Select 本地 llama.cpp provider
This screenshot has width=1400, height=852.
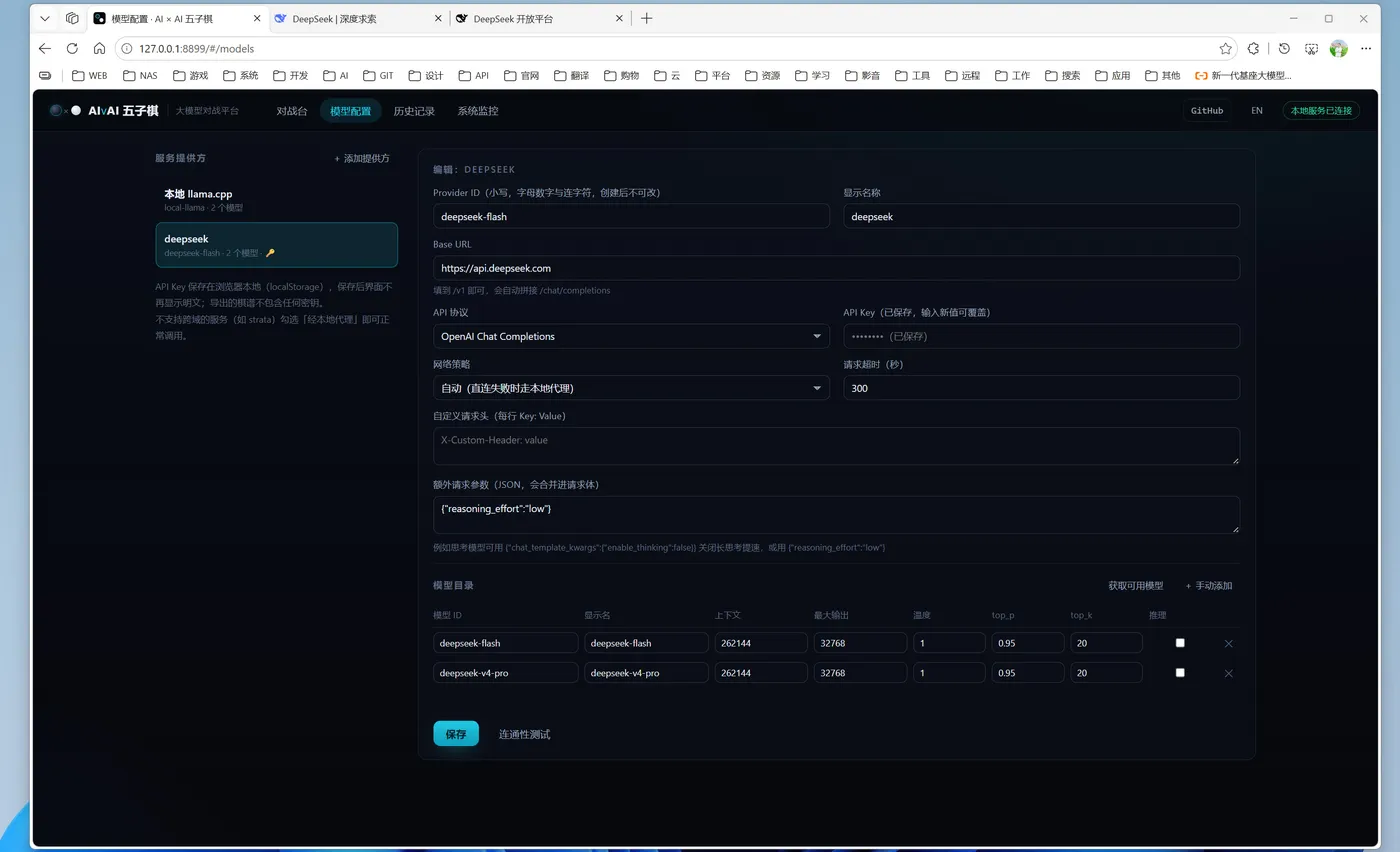[x=276, y=200]
